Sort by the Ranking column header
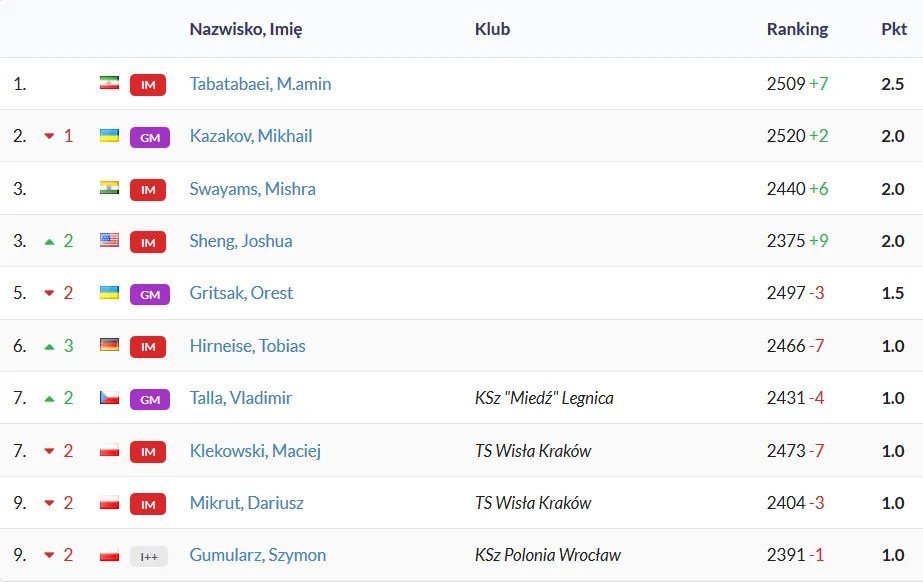The height and width of the screenshot is (582, 923). (x=797, y=29)
